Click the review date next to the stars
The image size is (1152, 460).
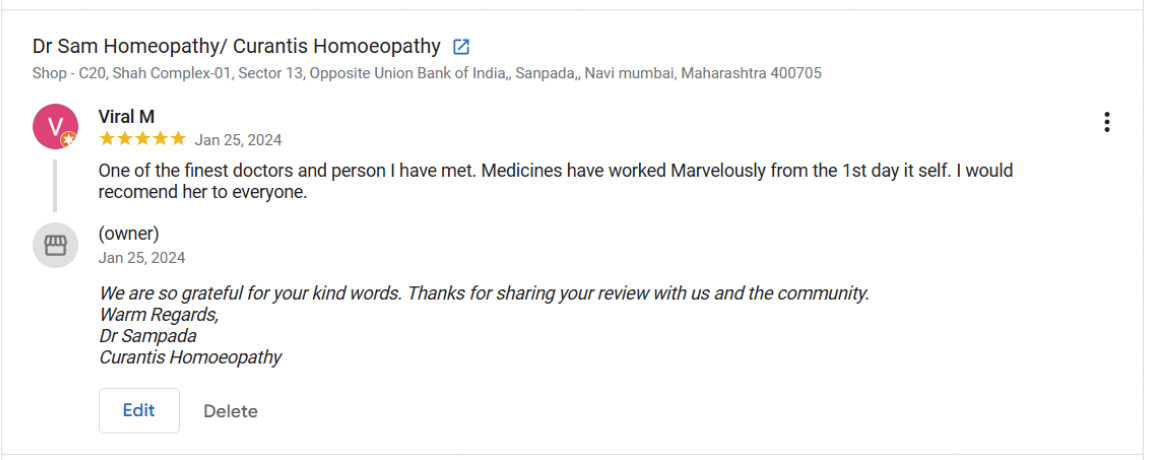coord(238,140)
